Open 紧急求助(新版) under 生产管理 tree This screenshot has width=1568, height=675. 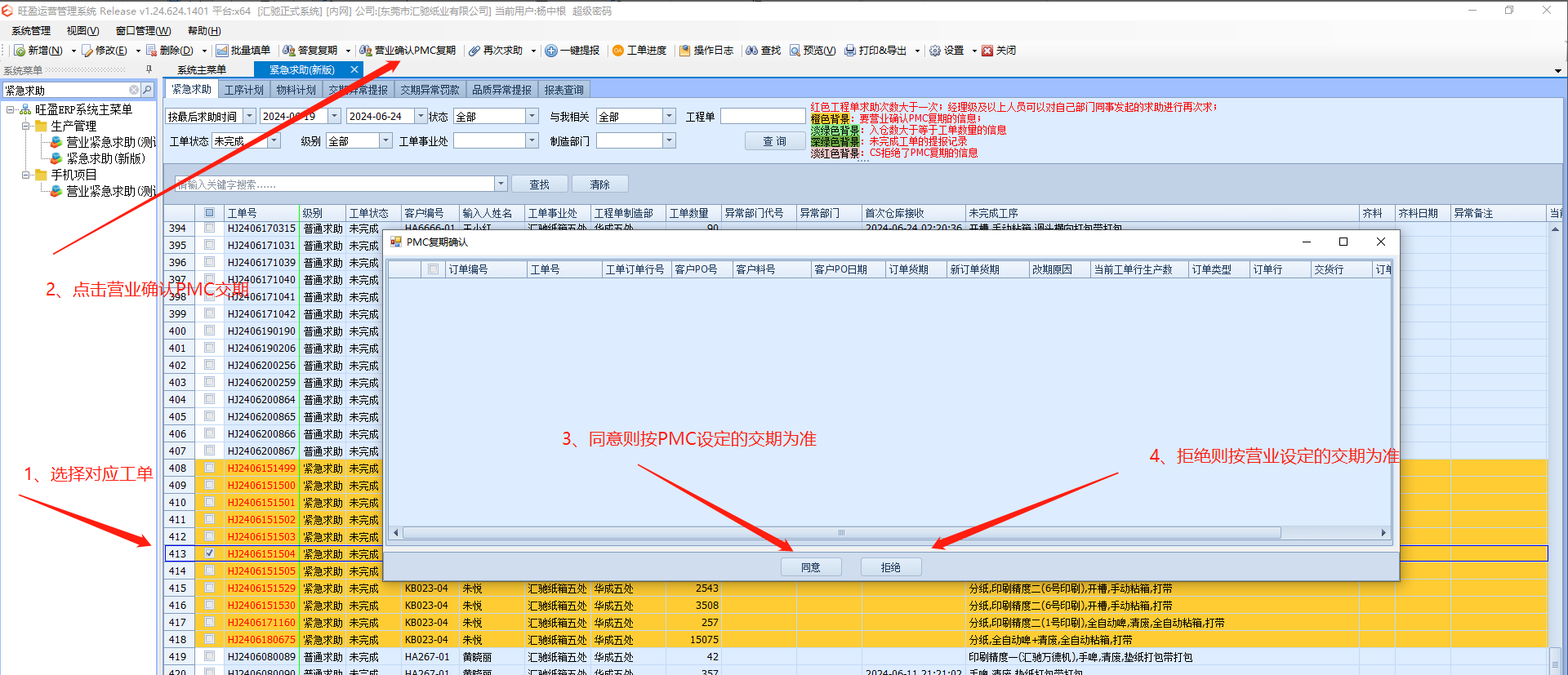click(x=105, y=158)
